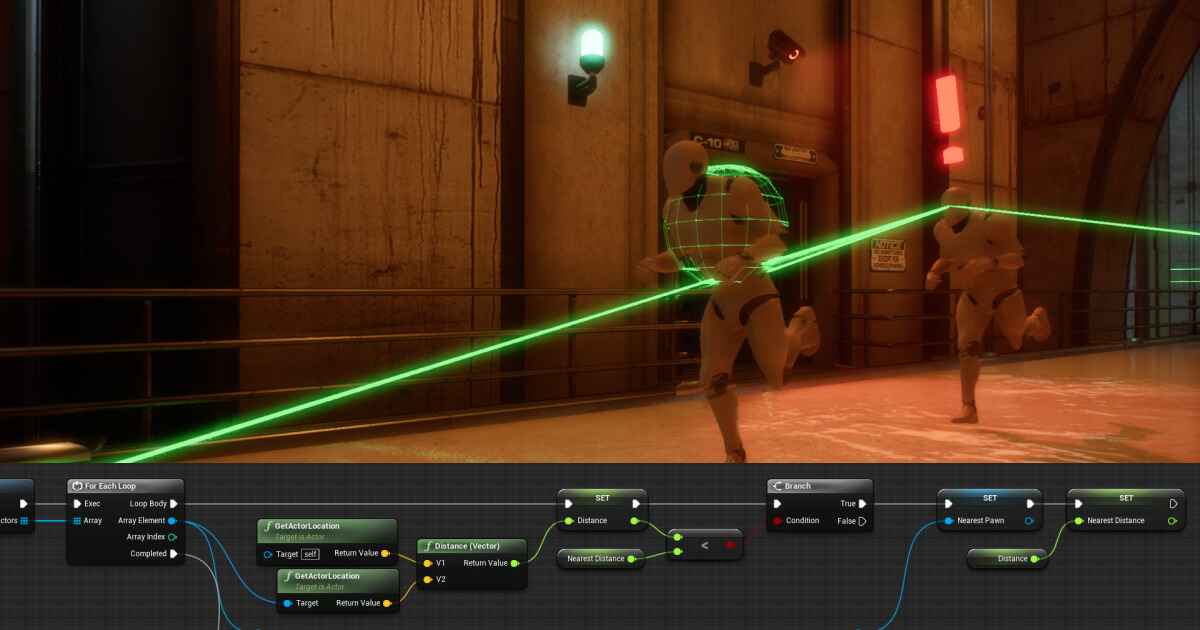Click the red exclamation mark in viewport
This screenshot has width=1200, height=630.
click(x=948, y=118)
